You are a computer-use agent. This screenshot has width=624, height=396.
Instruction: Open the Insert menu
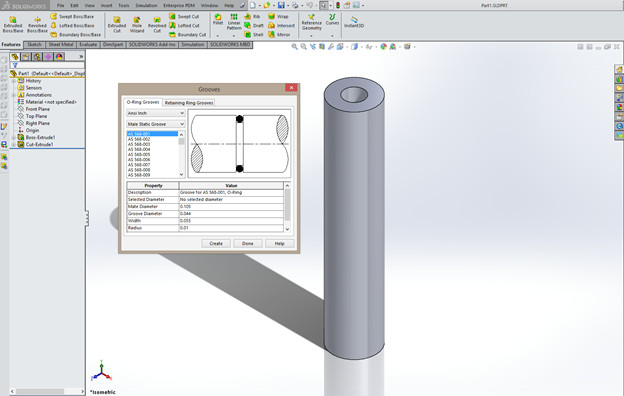point(106,6)
